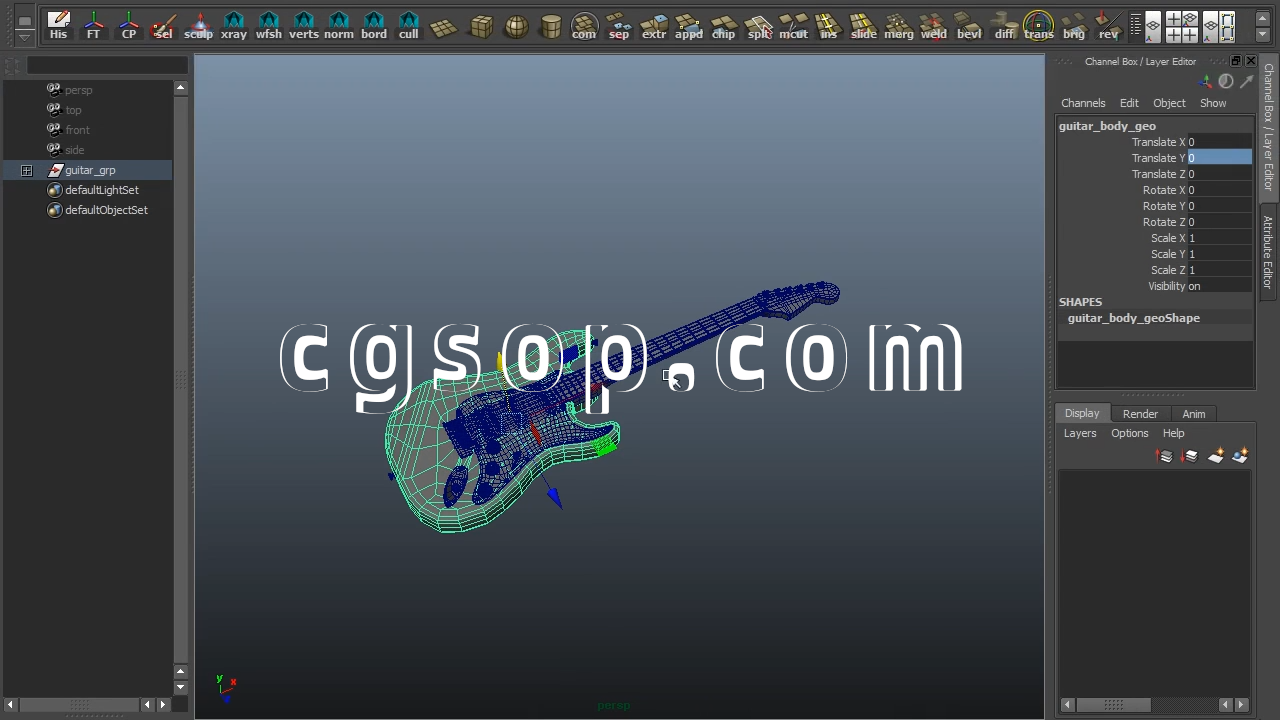Screen dimensions: 1280x720
Task: Click the bevl bevel shelf icon
Action: point(969,26)
